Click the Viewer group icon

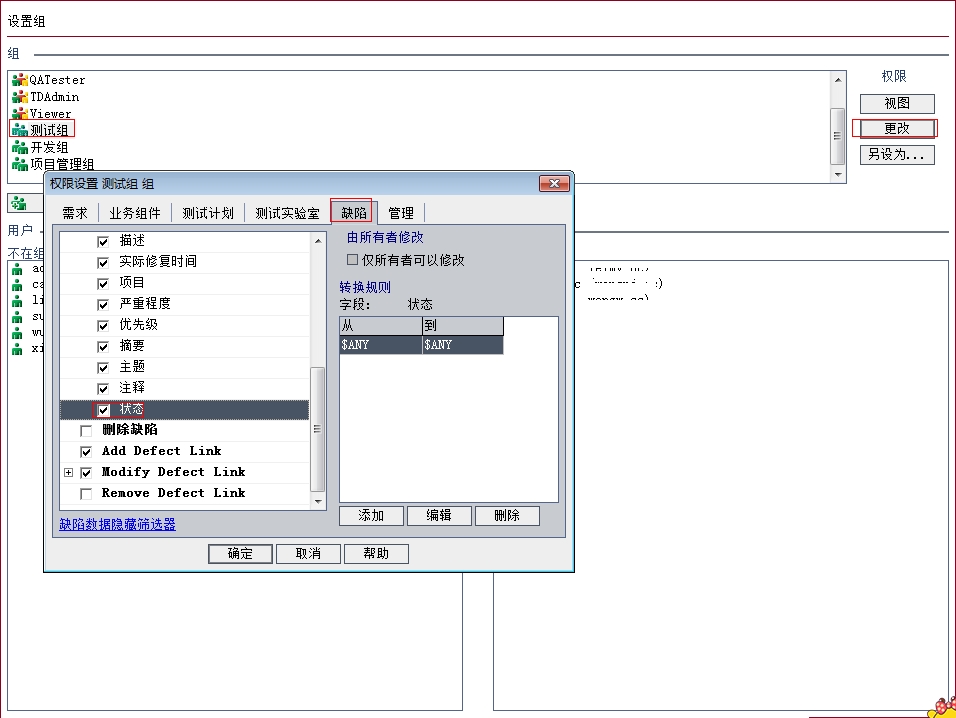point(19,114)
